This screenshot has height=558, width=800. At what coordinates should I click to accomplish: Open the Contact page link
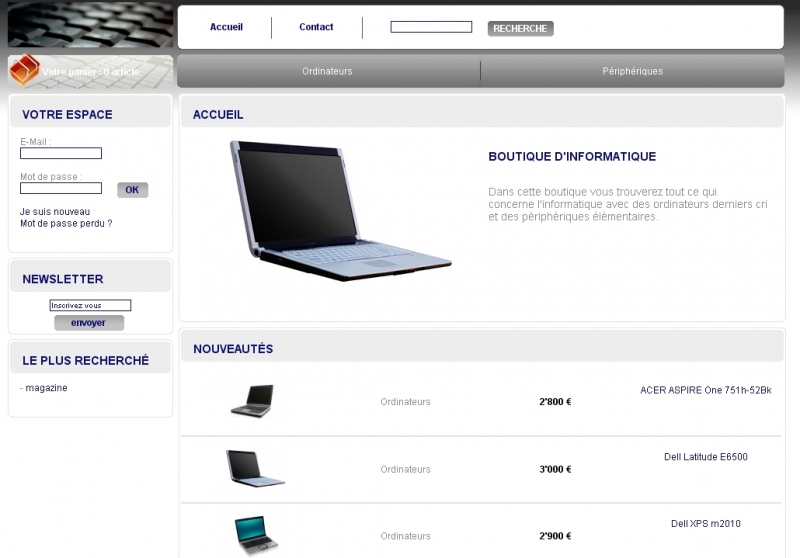[x=316, y=27]
